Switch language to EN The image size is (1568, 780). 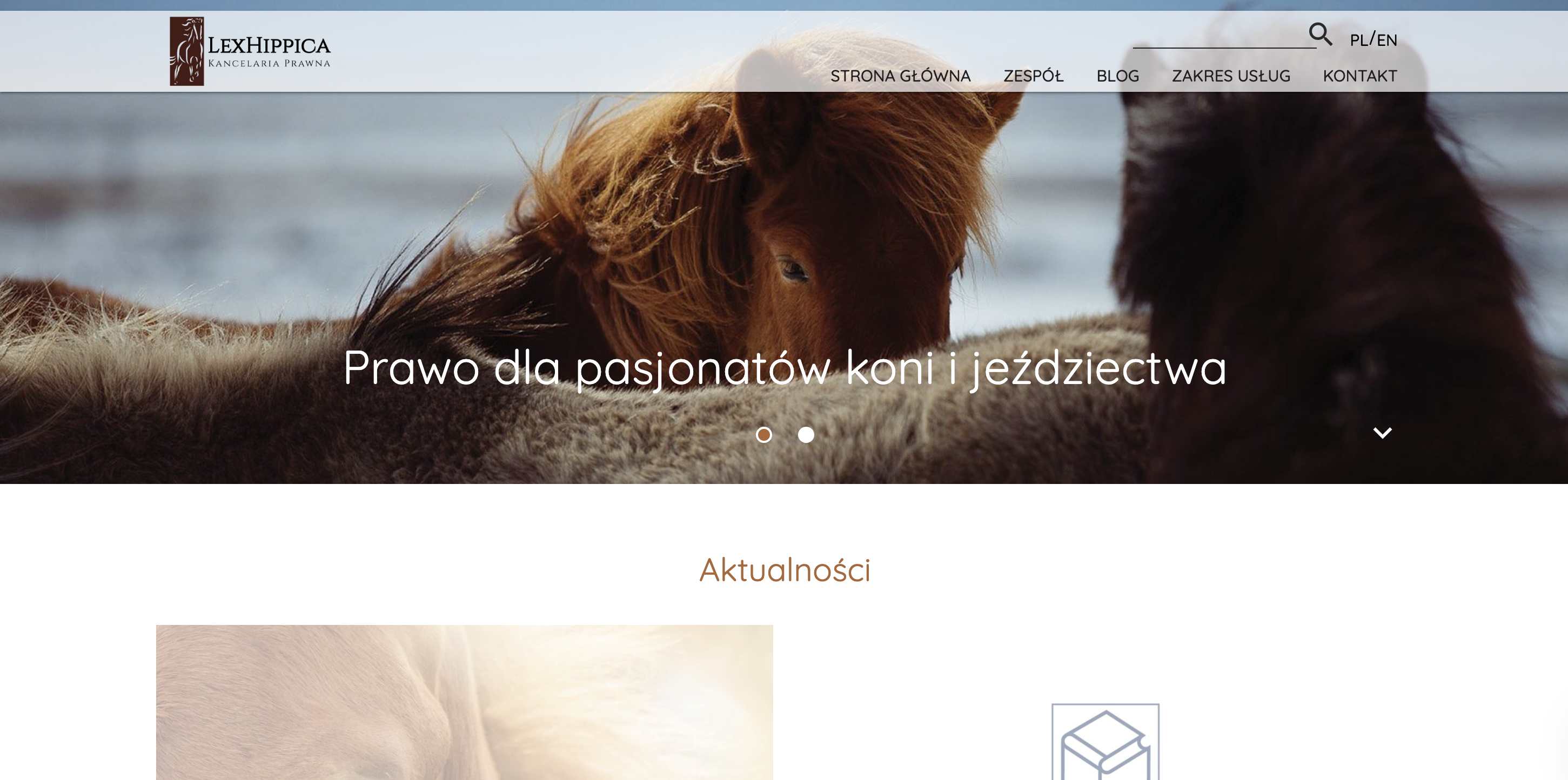[x=1386, y=40]
